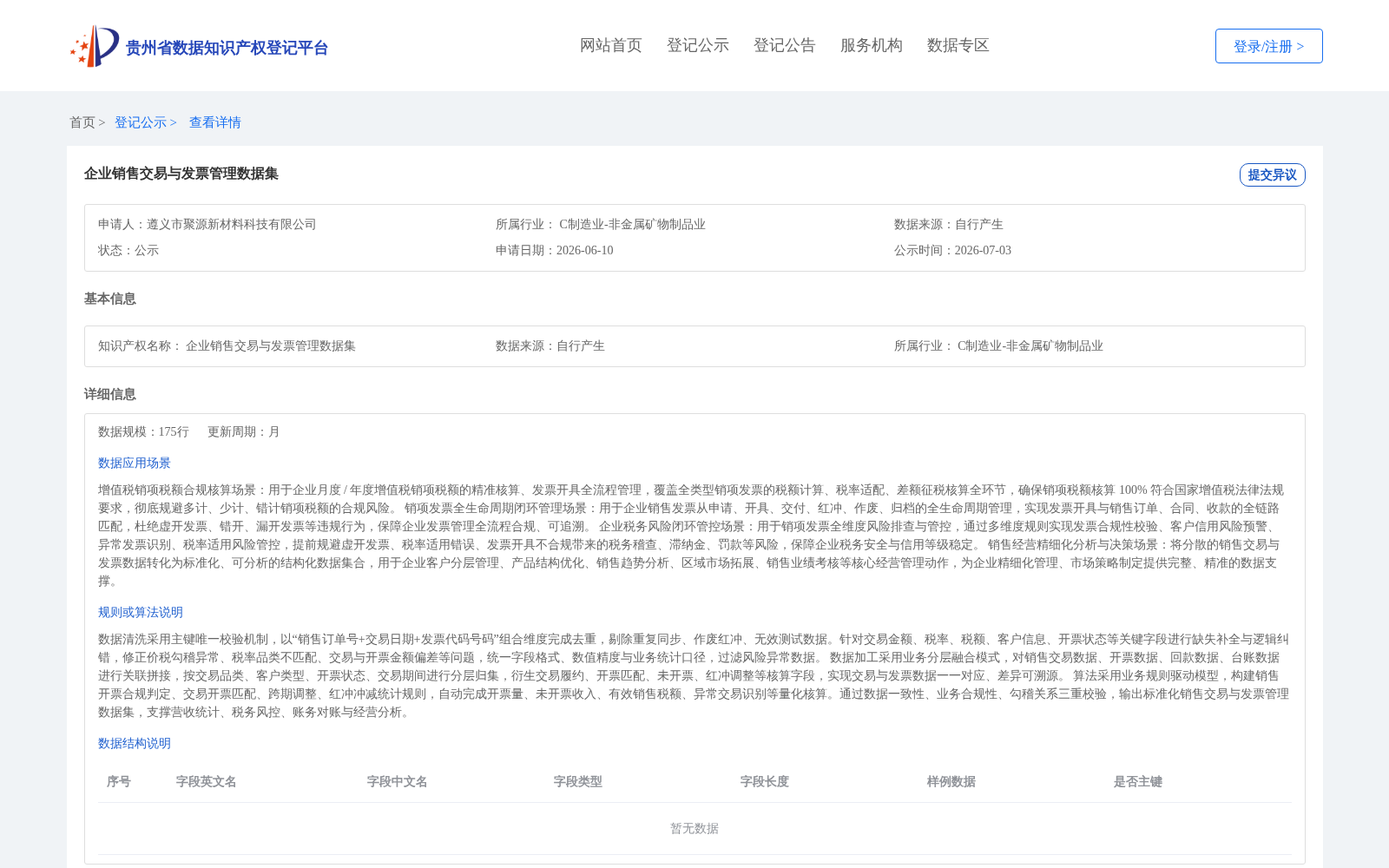Click the 序号 column header

(x=119, y=782)
